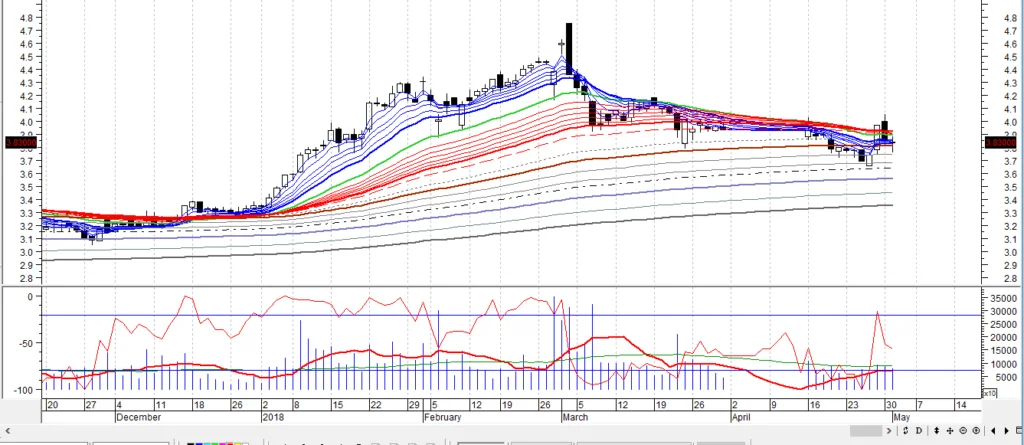Viewport: 1024px width, 445px height.
Task: Click the right 3.83000 price tag
Action: point(1000,142)
